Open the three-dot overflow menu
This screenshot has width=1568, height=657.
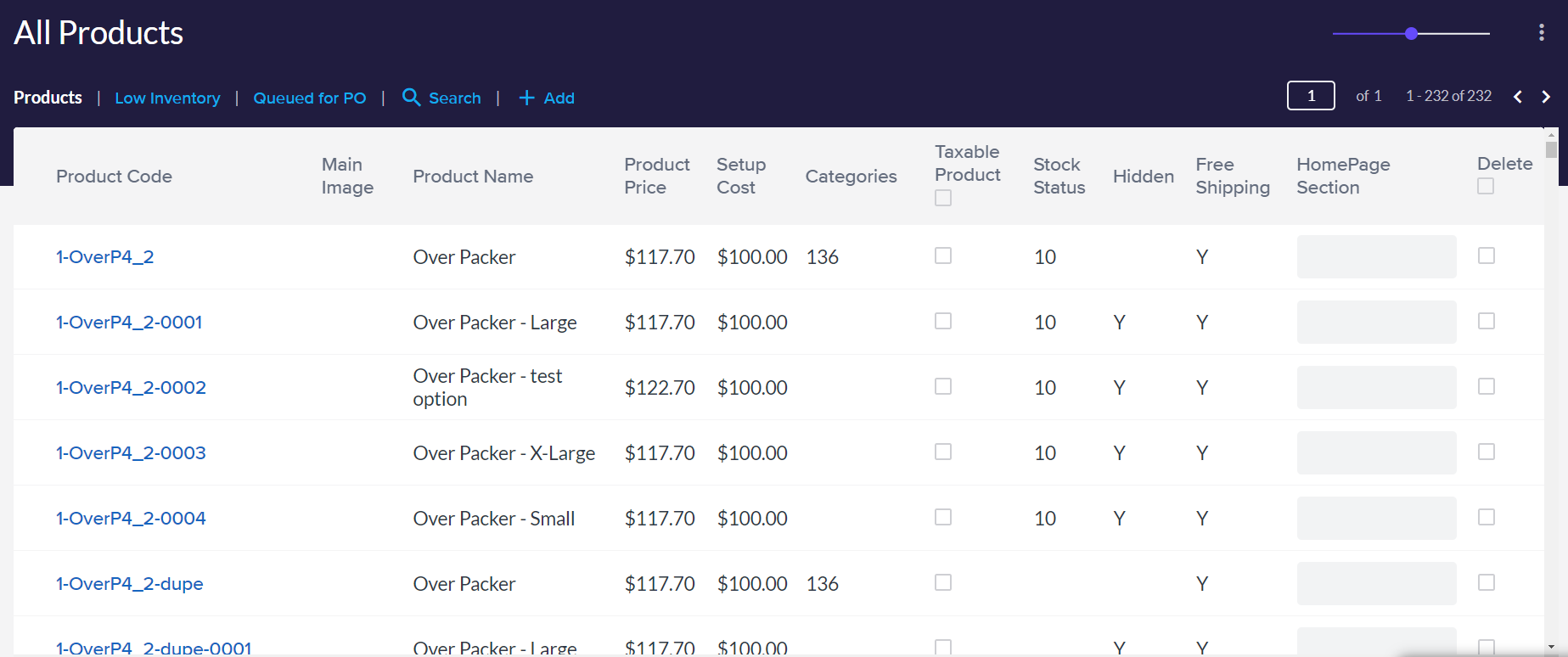1542,32
